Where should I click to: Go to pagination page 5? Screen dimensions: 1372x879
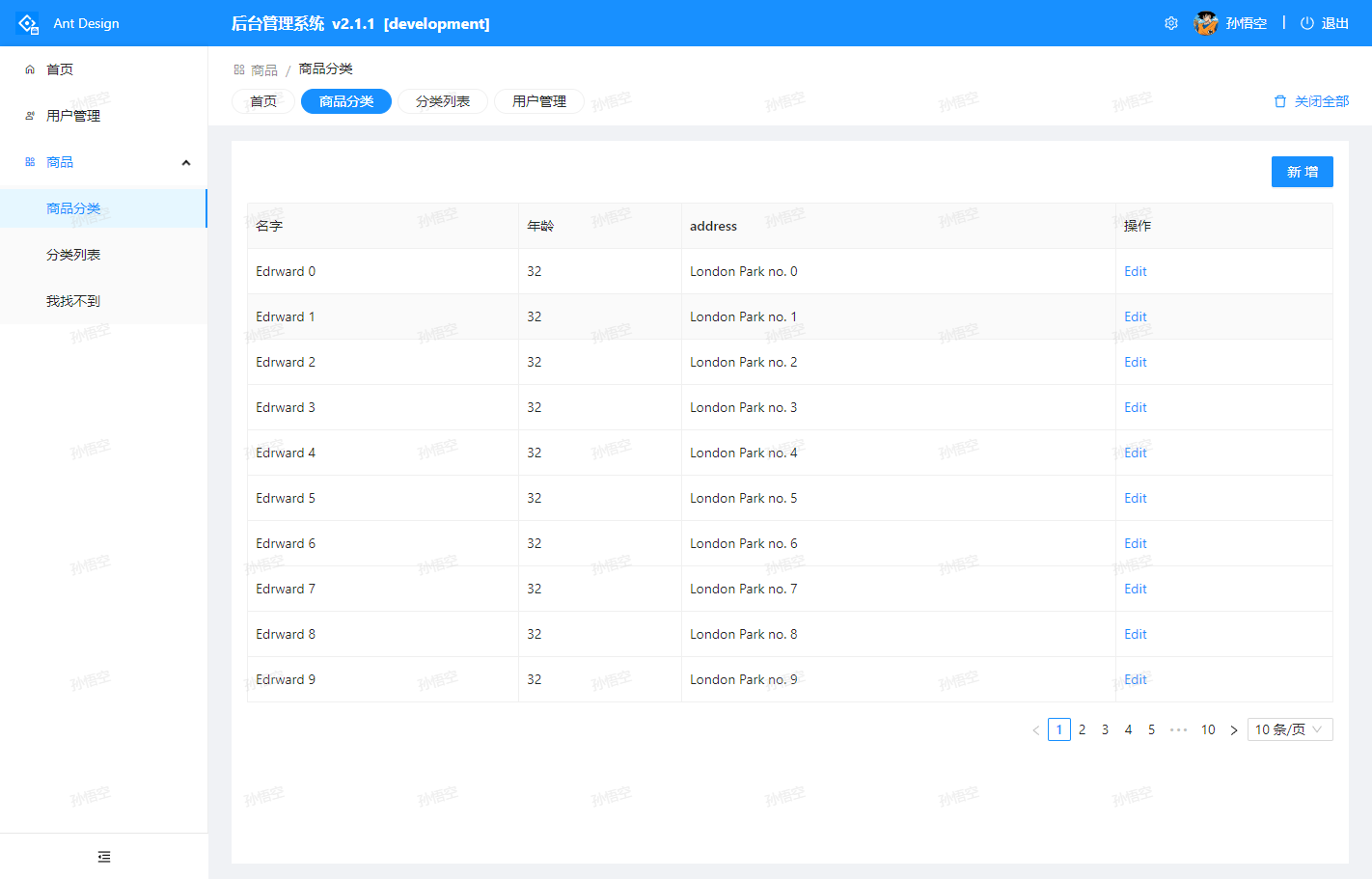coord(1152,729)
